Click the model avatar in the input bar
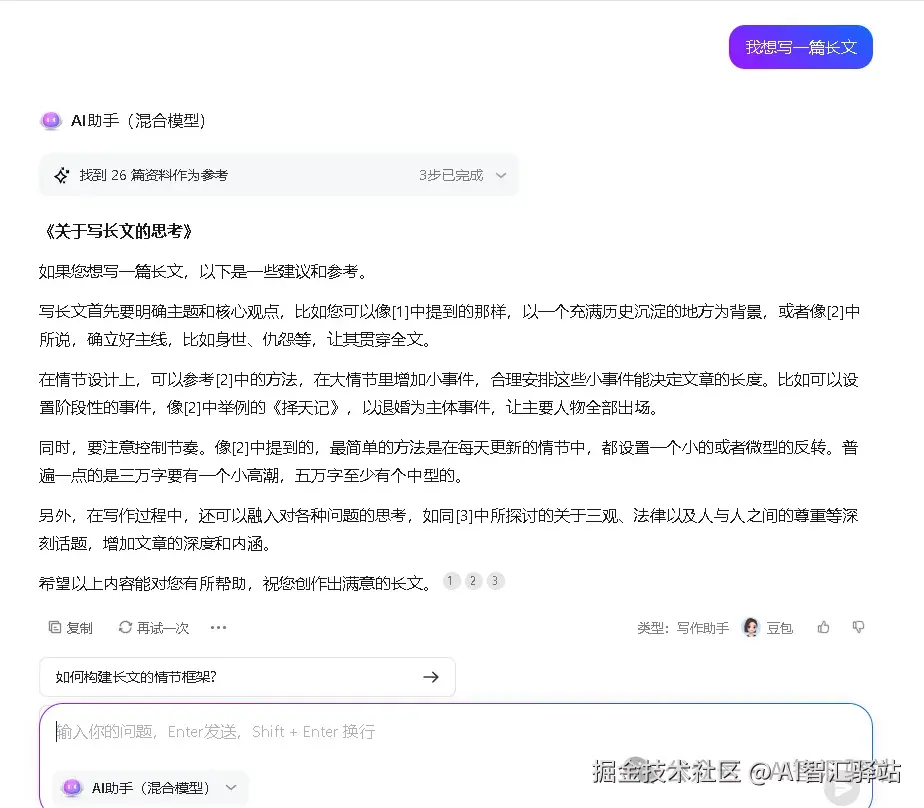Screen dimensions: 924x808 coord(71,788)
